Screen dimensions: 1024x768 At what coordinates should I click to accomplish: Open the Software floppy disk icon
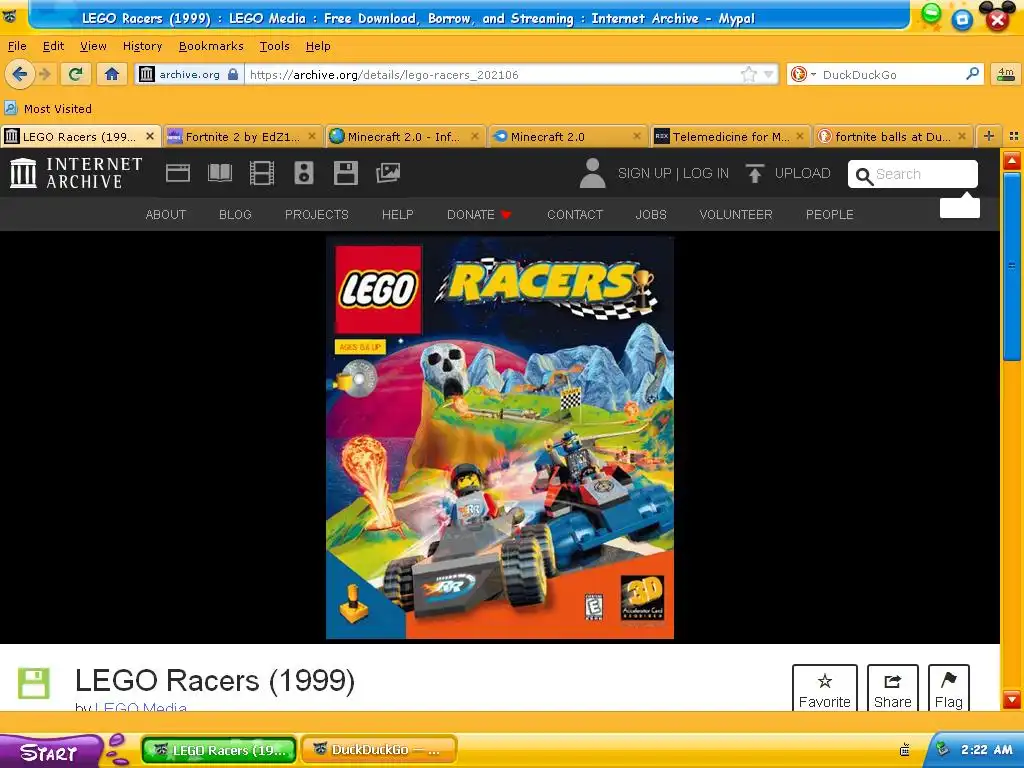click(x=345, y=173)
